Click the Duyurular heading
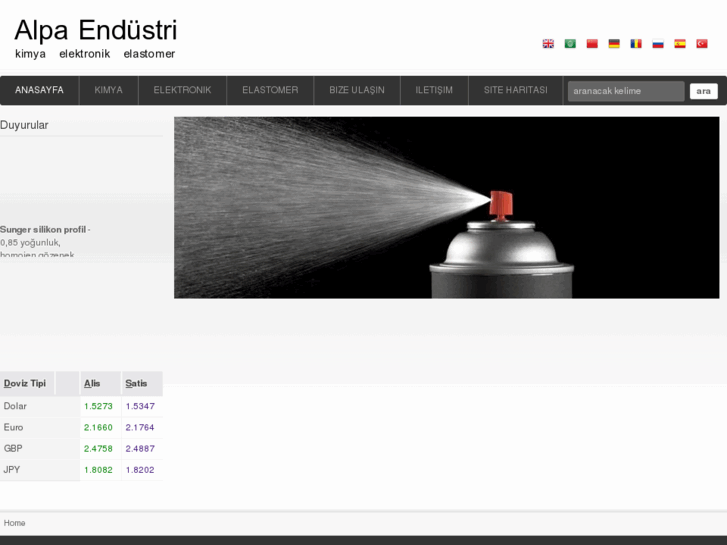Screen dimensions: 727x545 (24, 125)
